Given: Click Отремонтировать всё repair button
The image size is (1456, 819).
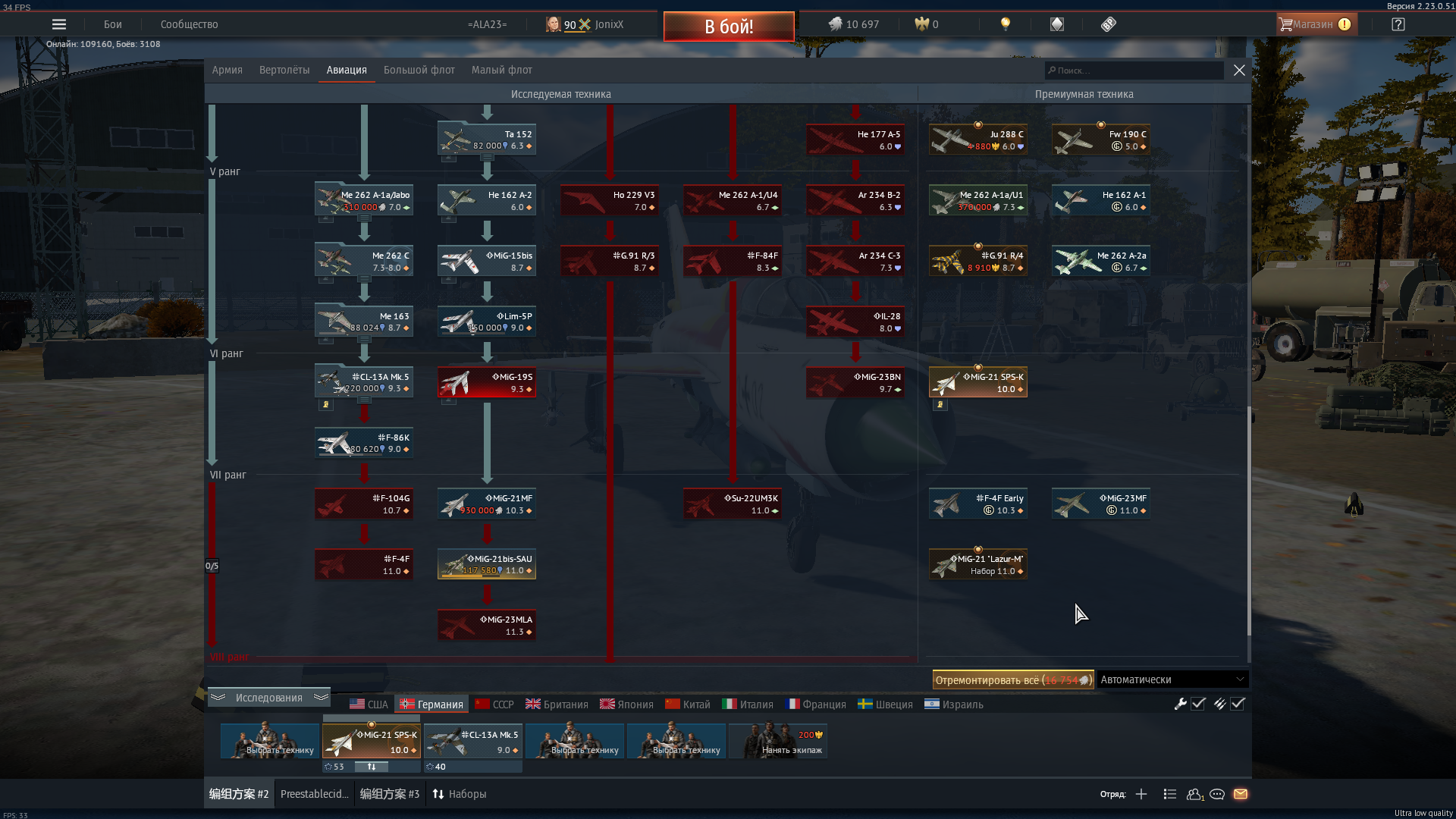Looking at the screenshot, I should (1013, 679).
